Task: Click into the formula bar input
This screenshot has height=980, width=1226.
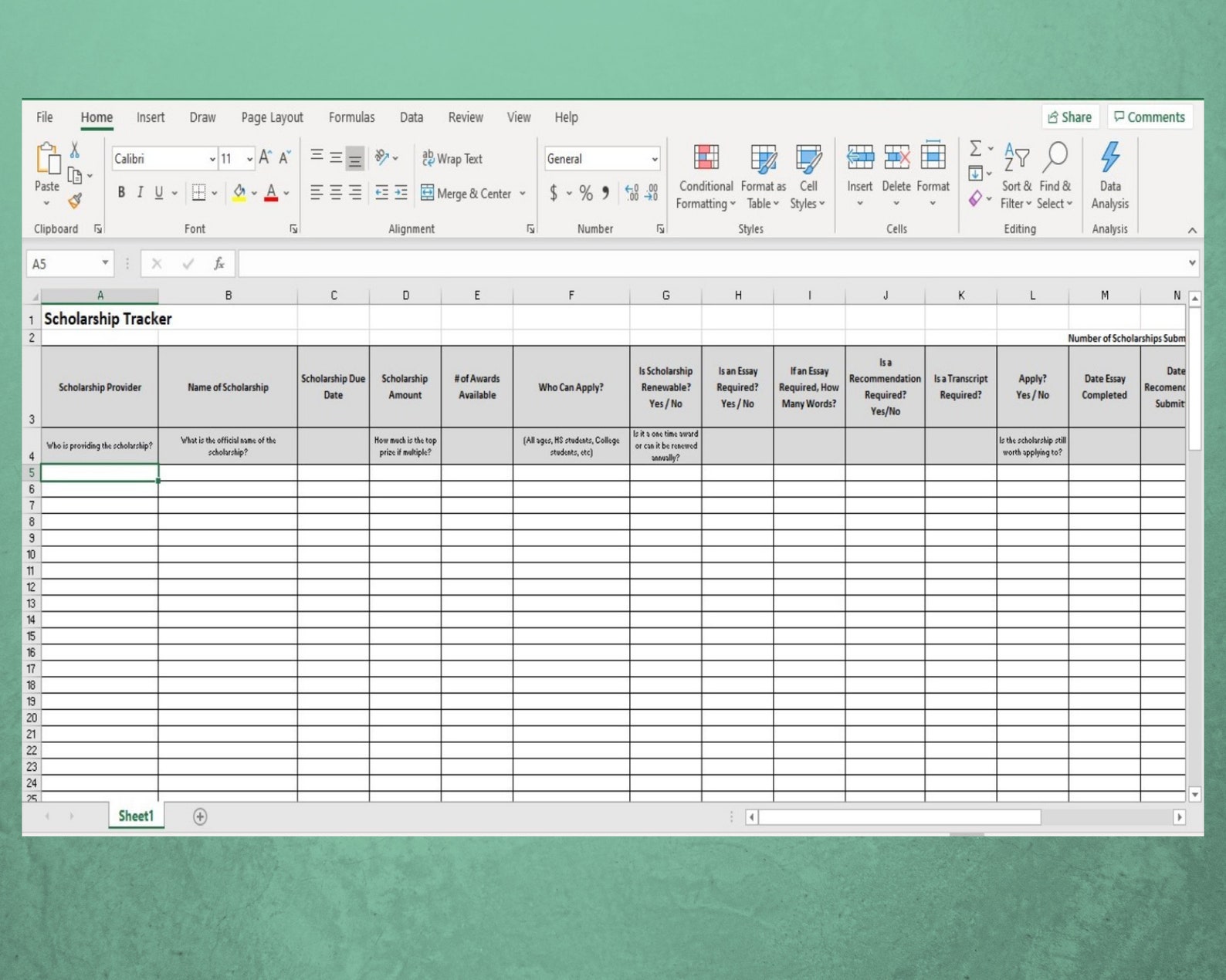Action: [x=711, y=264]
